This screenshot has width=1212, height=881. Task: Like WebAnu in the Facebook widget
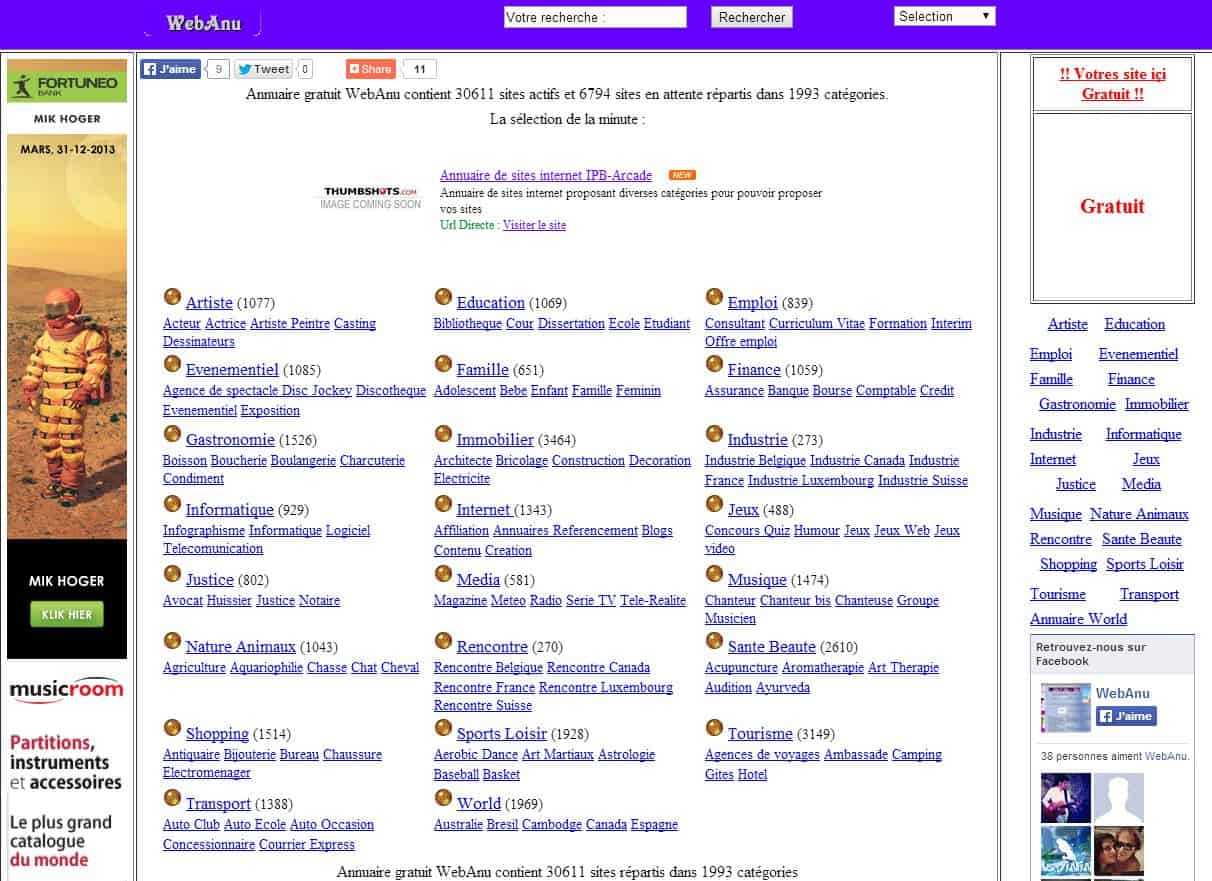coord(1125,716)
